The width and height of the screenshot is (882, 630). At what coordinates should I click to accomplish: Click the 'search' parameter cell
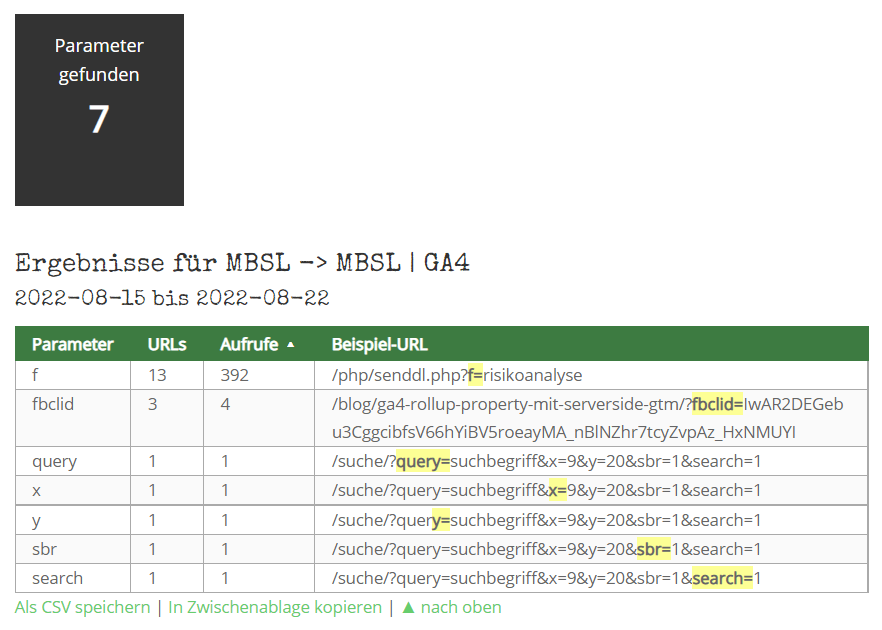click(x=57, y=578)
